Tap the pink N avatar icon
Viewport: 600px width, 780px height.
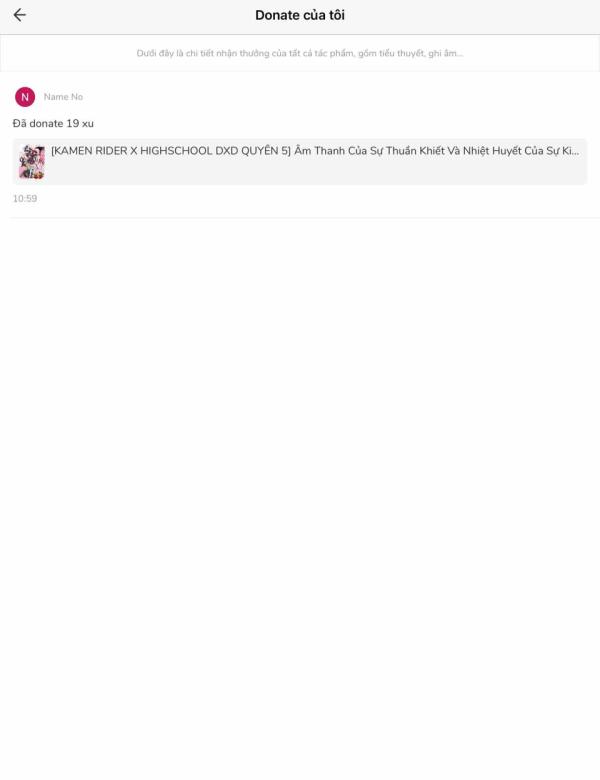click(25, 97)
